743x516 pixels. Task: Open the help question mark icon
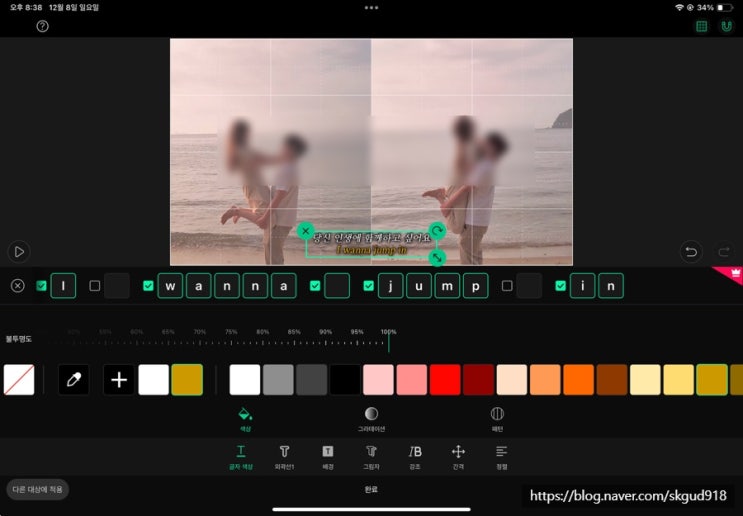point(43,26)
